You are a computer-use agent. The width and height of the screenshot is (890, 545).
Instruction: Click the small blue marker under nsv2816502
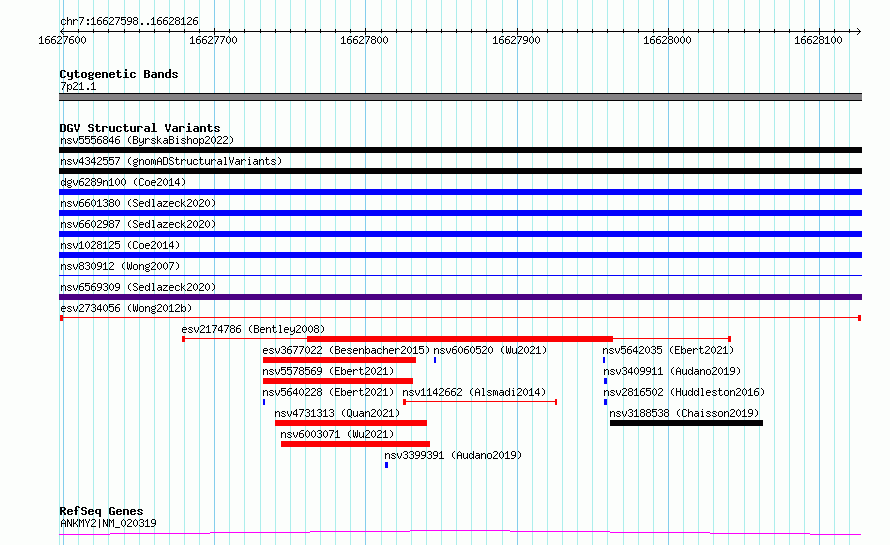point(606,402)
